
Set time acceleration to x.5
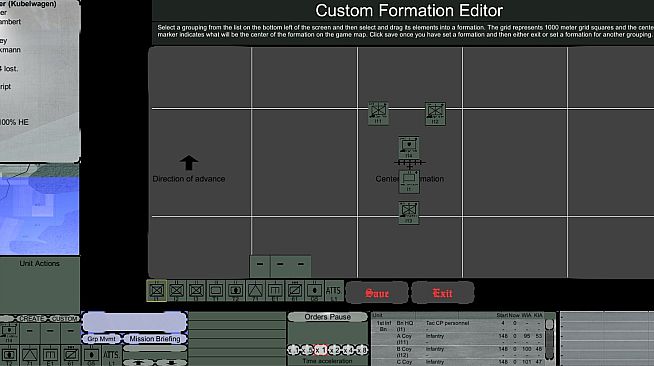(307, 350)
